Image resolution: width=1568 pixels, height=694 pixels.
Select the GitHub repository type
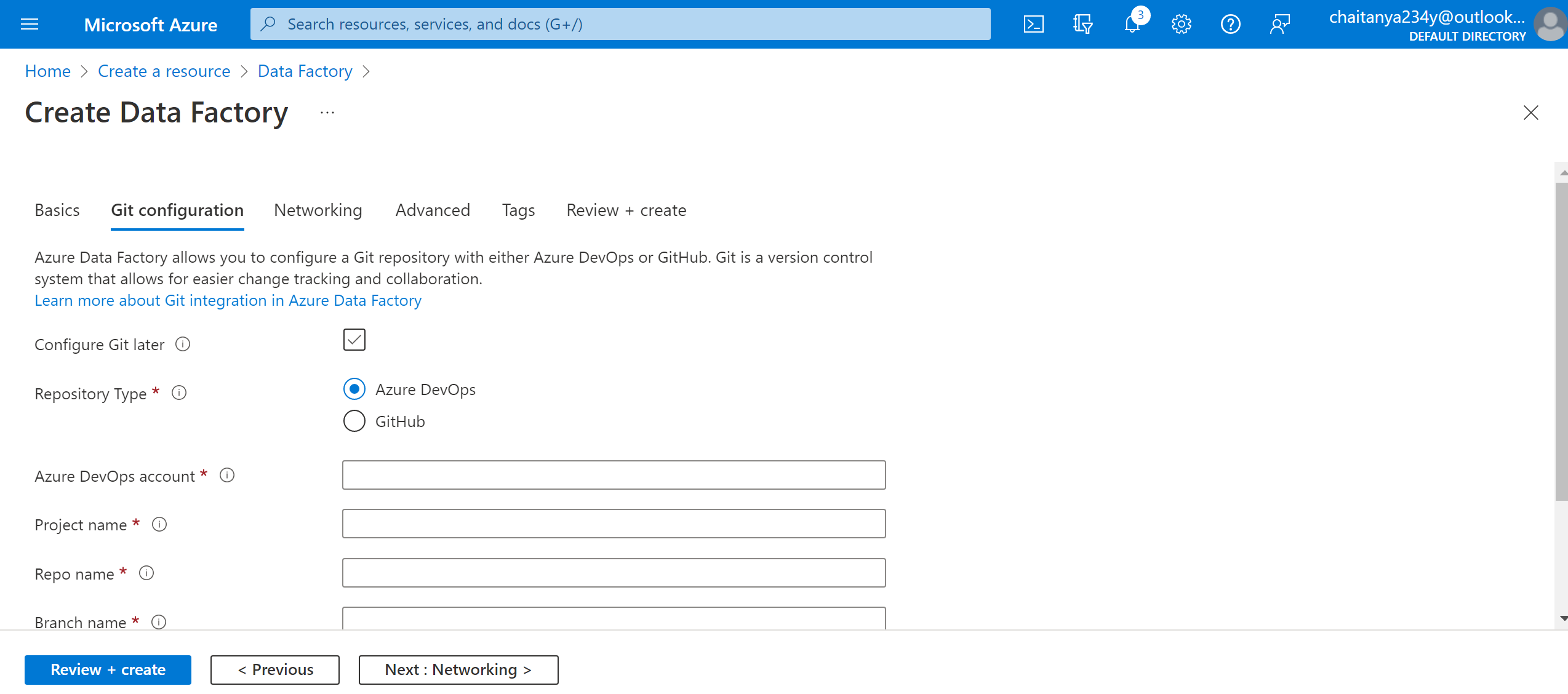click(354, 421)
